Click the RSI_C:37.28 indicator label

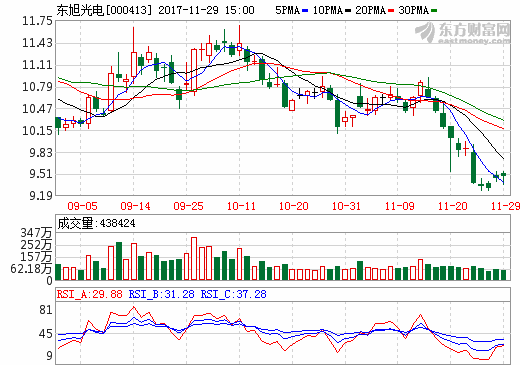[x=234, y=294]
